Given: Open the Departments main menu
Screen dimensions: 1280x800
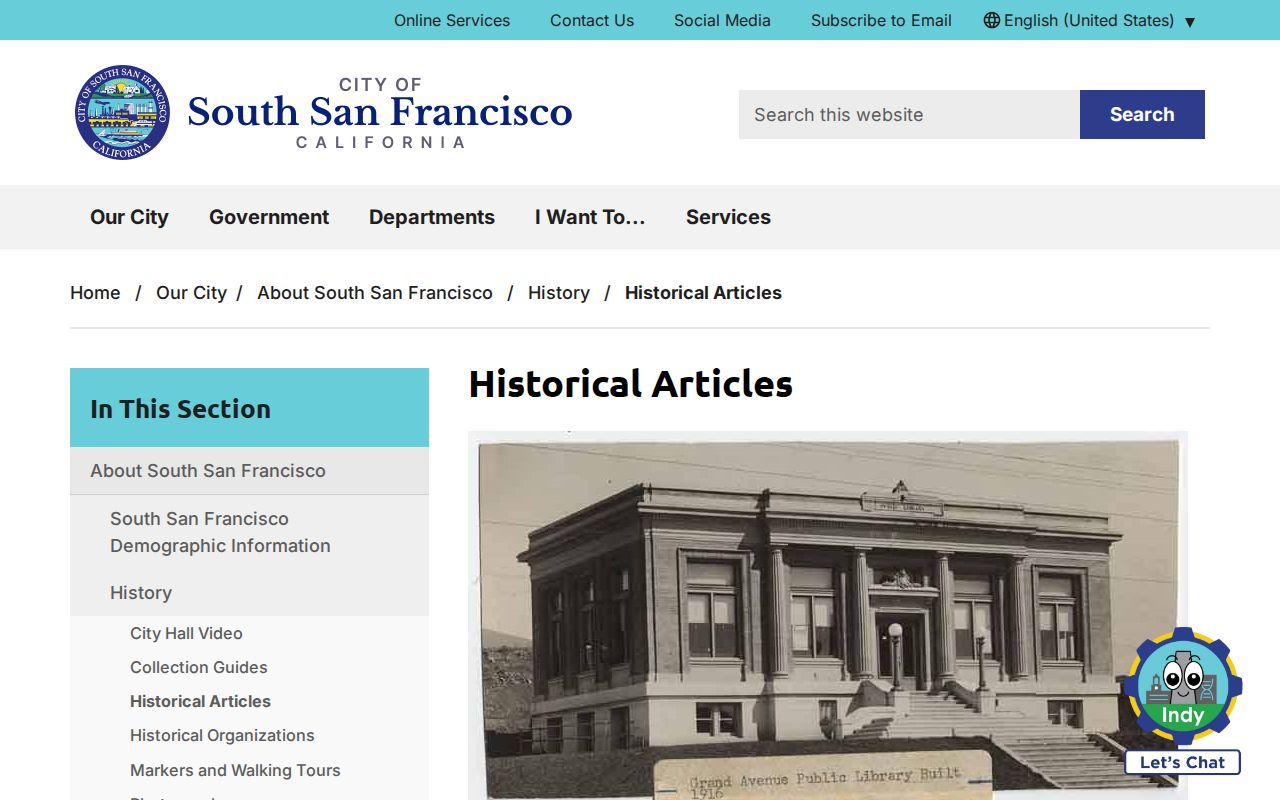Looking at the screenshot, I should tap(432, 217).
